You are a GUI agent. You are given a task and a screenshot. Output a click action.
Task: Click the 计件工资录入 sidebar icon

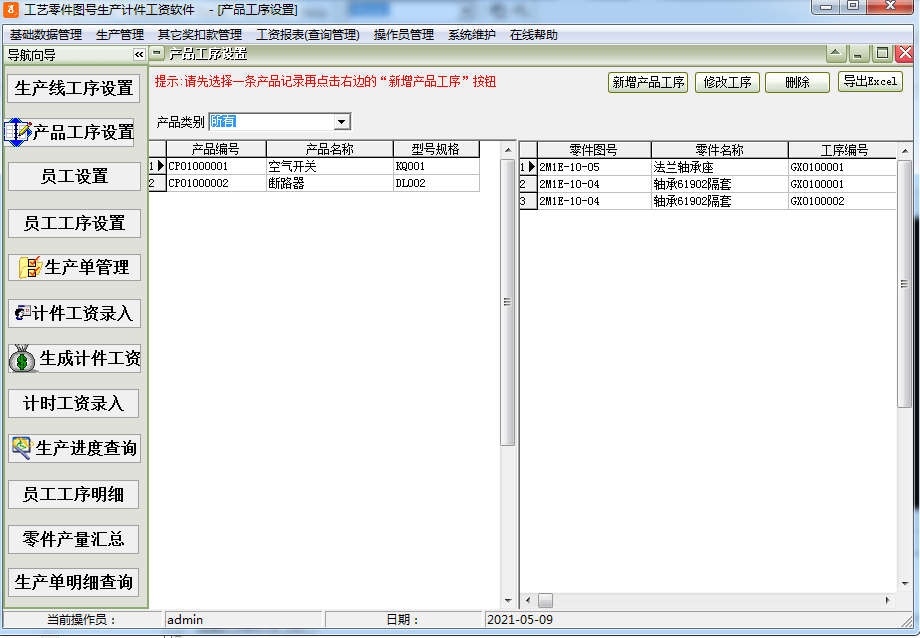click(25, 312)
